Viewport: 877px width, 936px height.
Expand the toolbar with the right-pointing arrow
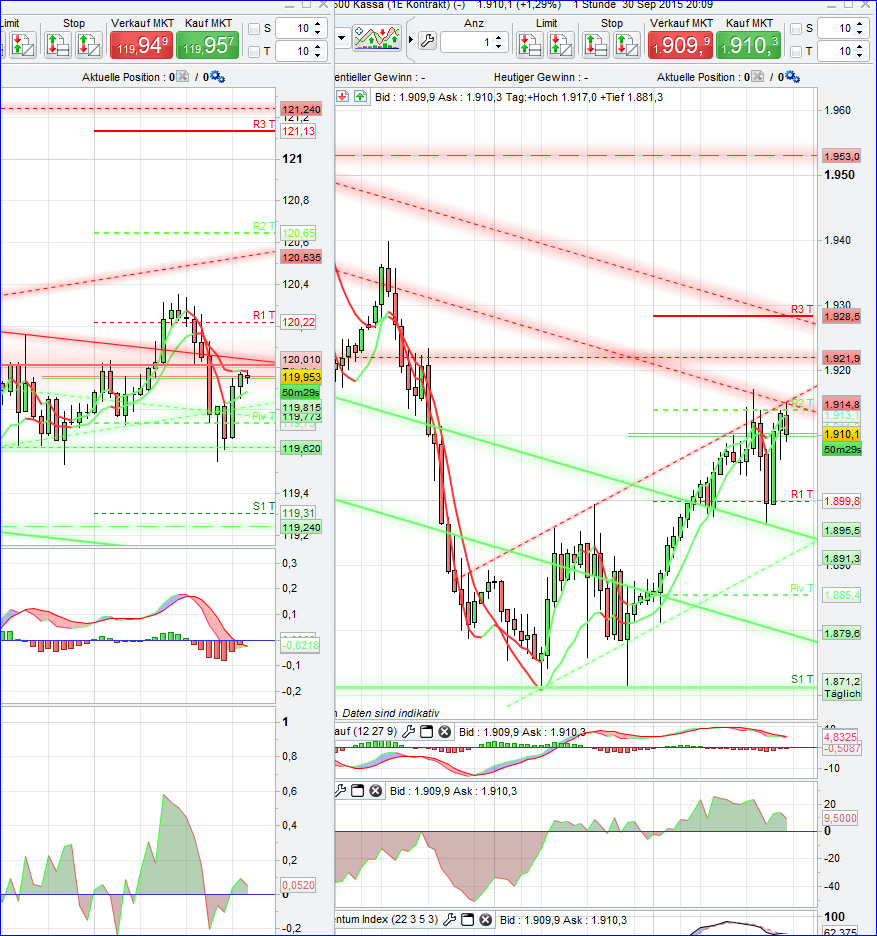(x=411, y=40)
